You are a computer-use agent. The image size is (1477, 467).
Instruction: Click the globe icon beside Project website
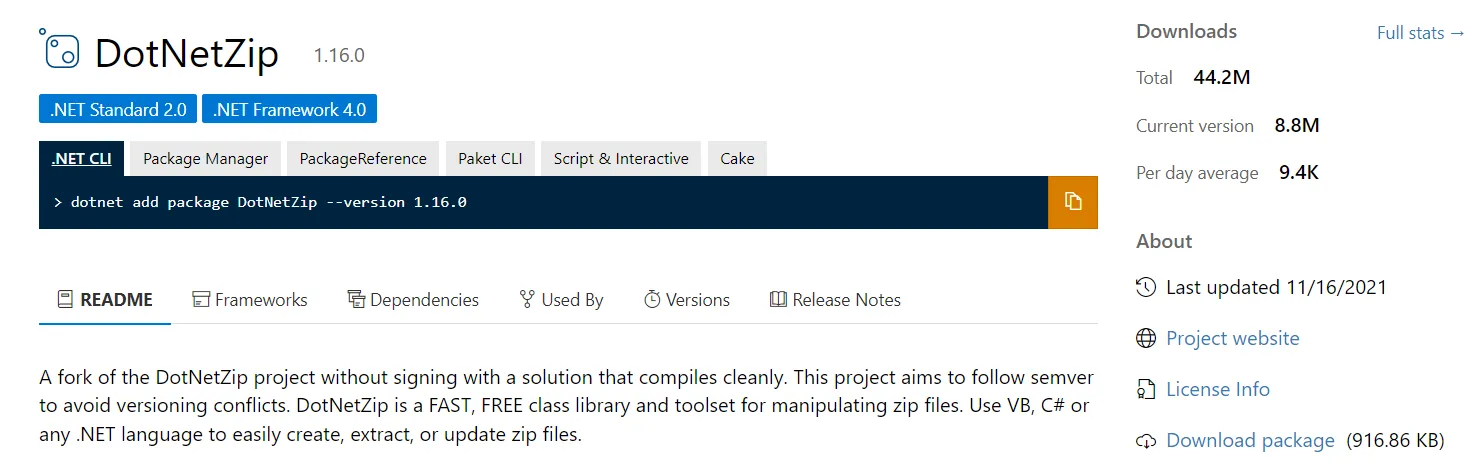pyautogui.click(x=1146, y=339)
